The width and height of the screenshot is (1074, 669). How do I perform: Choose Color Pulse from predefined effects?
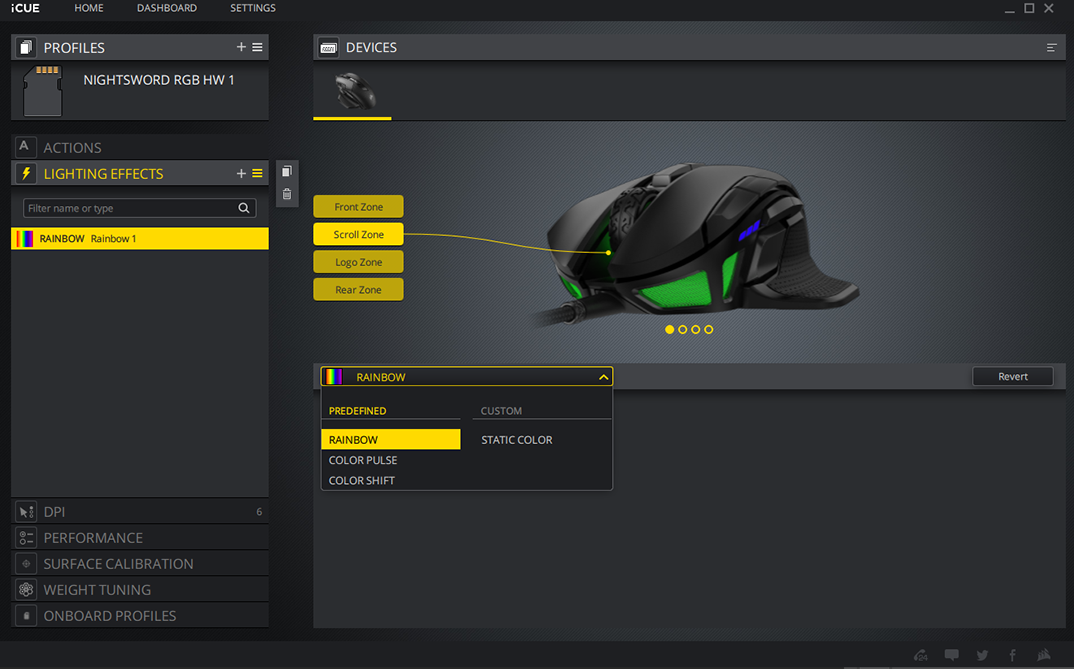click(x=363, y=460)
